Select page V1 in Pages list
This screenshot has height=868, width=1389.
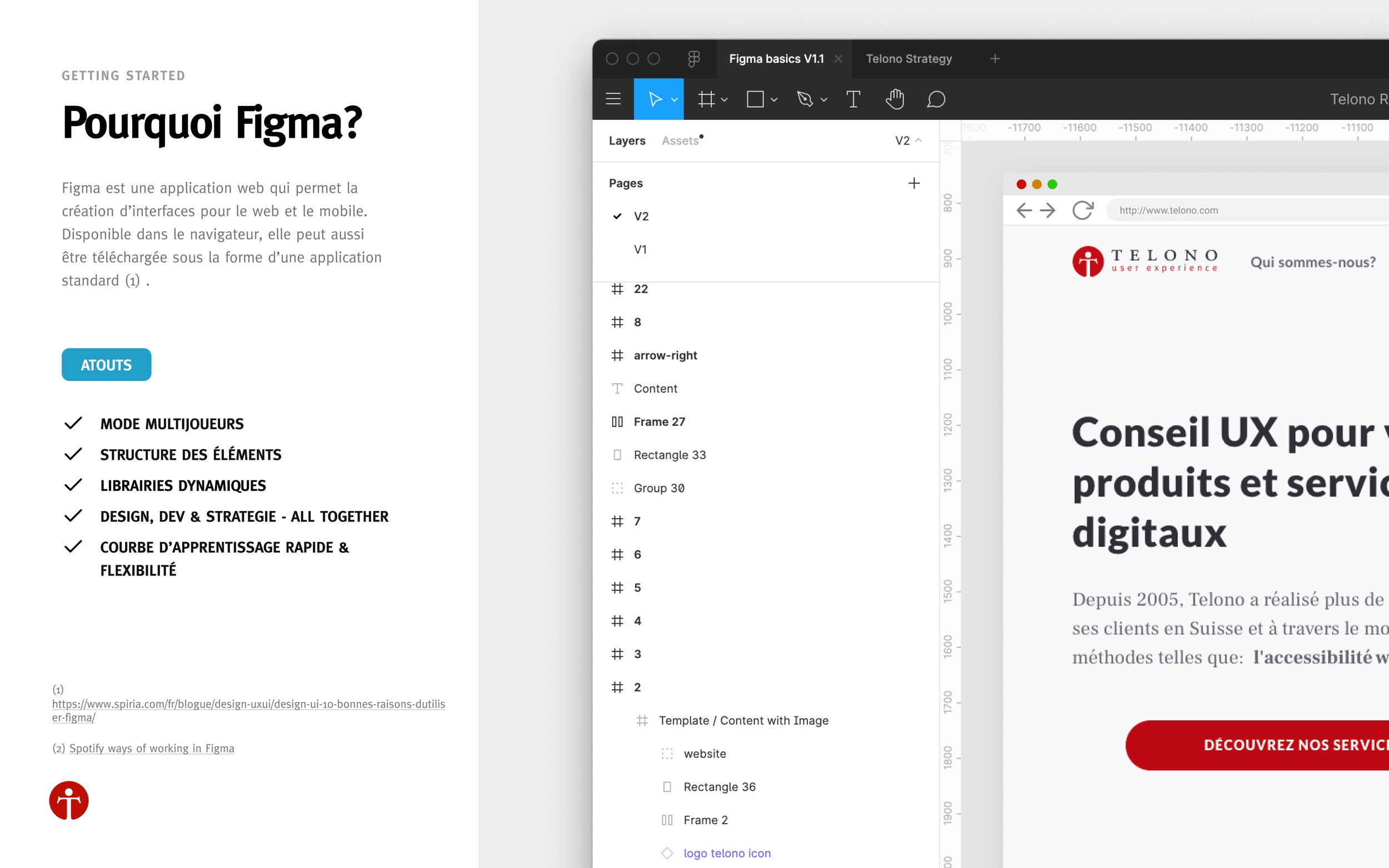tap(766, 250)
